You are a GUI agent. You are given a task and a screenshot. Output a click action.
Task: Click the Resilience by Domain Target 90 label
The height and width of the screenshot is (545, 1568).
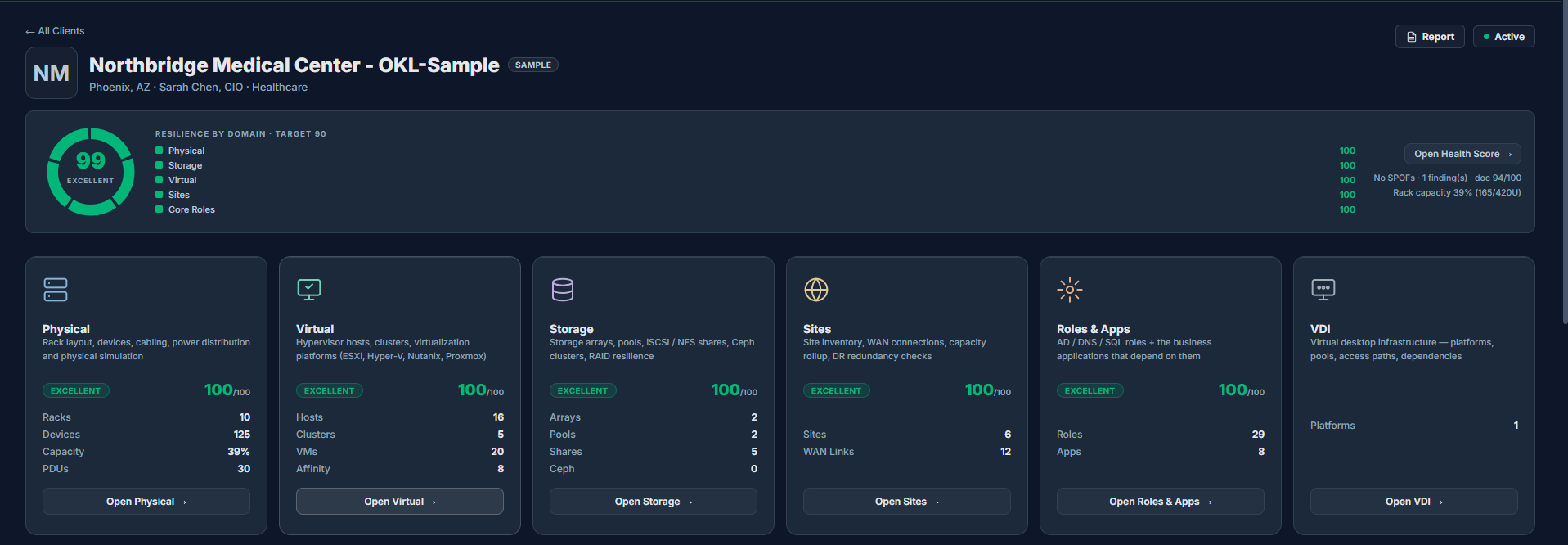[240, 134]
